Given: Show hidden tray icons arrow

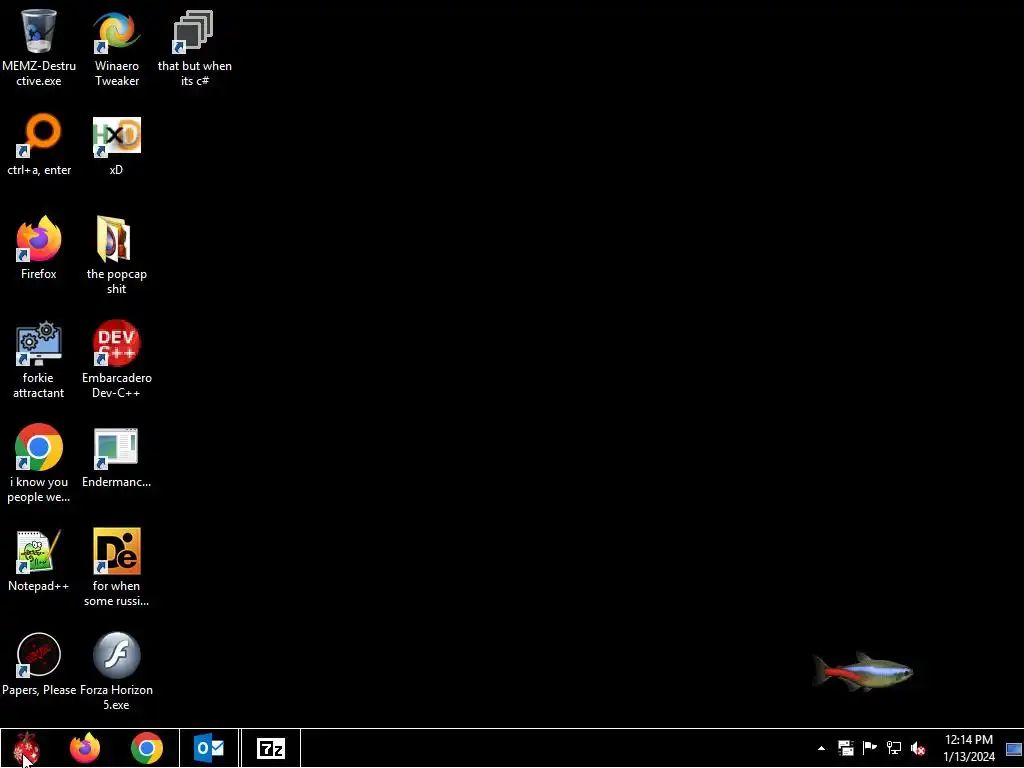Looking at the screenshot, I should [822, 748].
